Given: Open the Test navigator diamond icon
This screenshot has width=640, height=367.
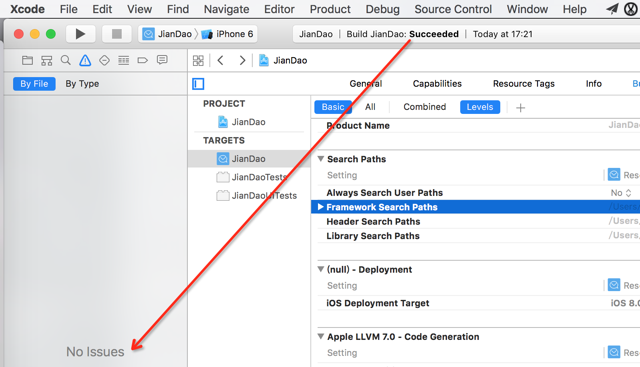Looking at the screenshot, I should 104,60.
